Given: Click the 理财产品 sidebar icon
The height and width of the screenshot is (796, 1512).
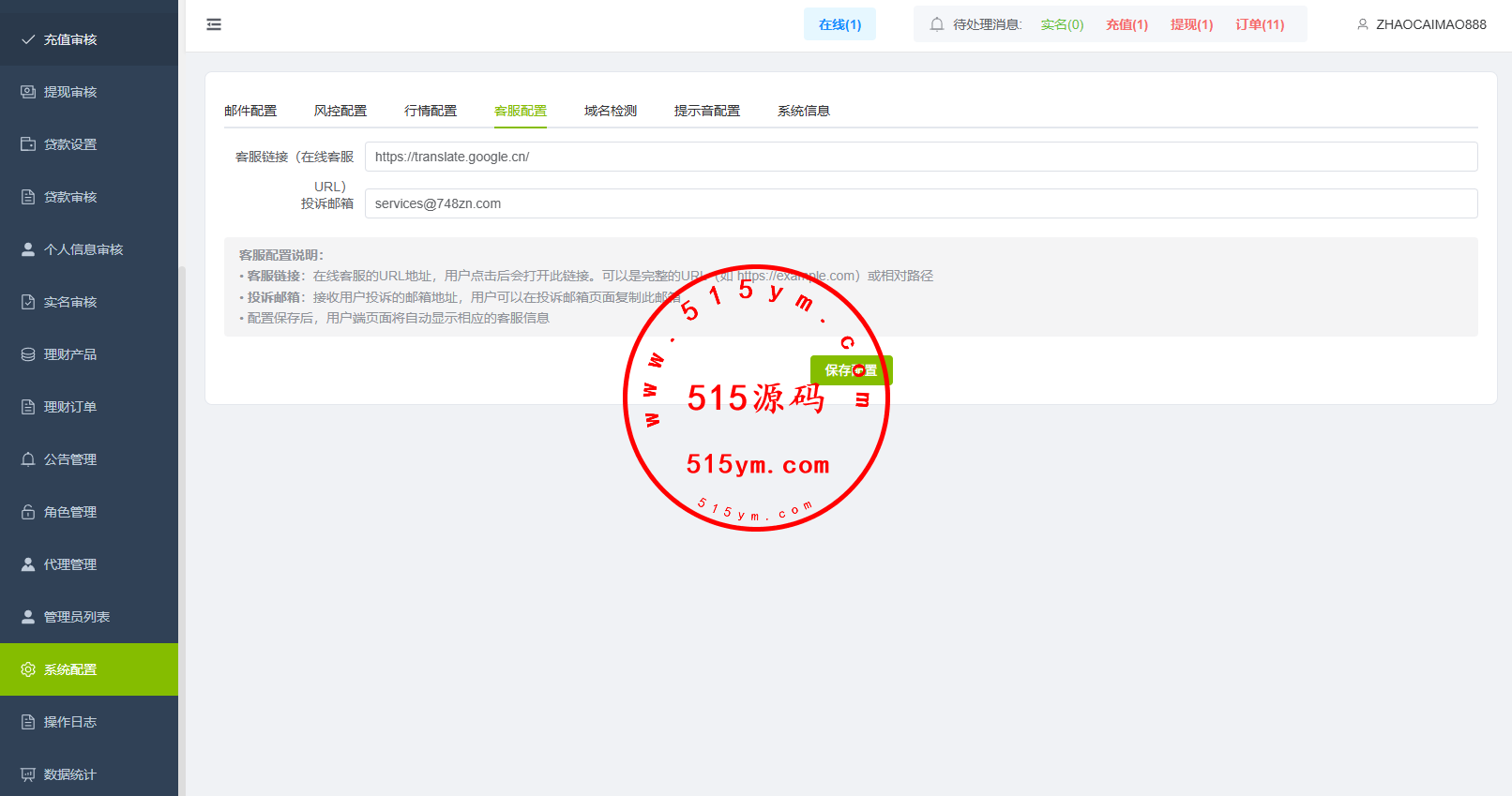Looking at the screenshot, I should [28, 354].
